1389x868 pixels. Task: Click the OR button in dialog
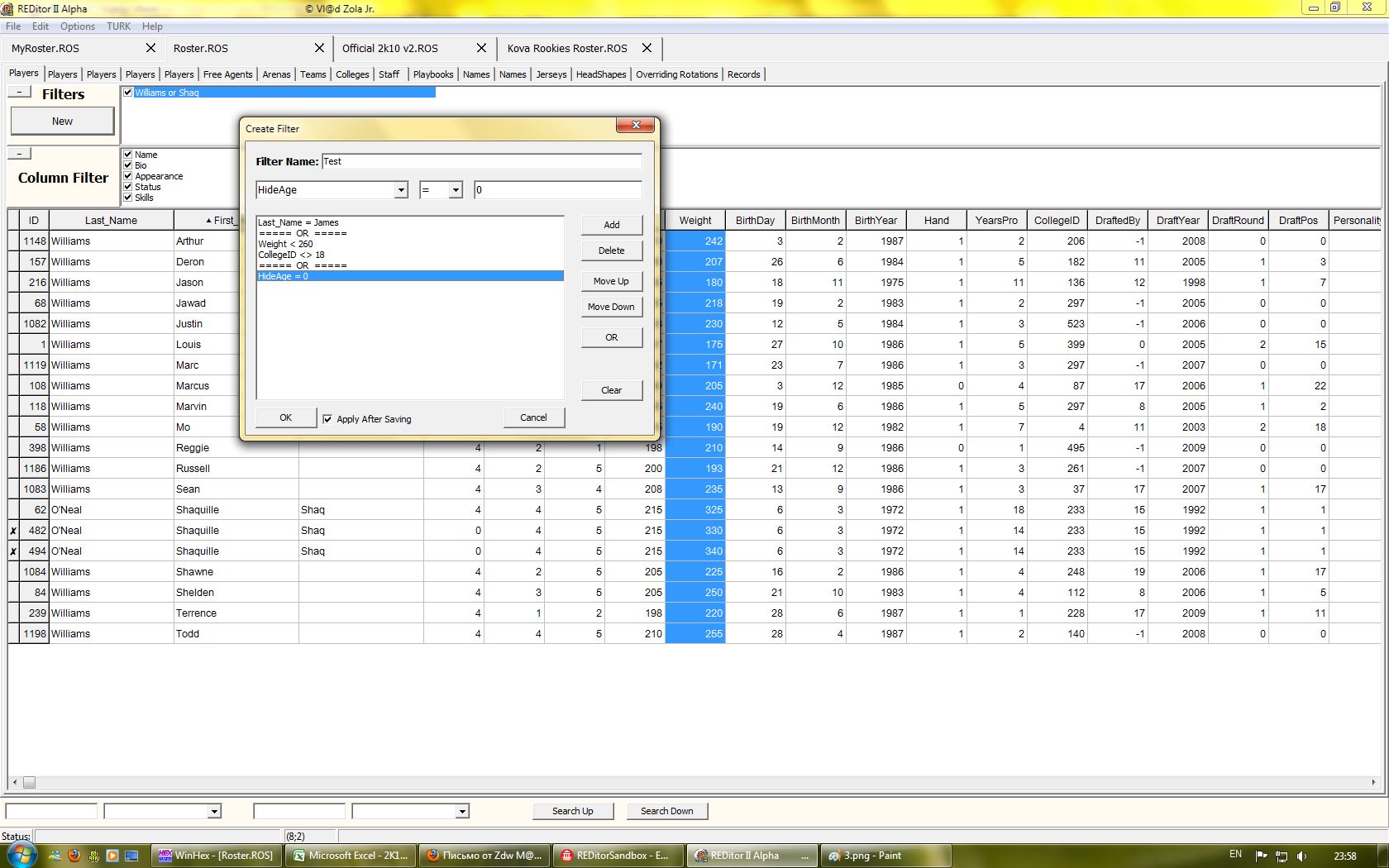611,337
